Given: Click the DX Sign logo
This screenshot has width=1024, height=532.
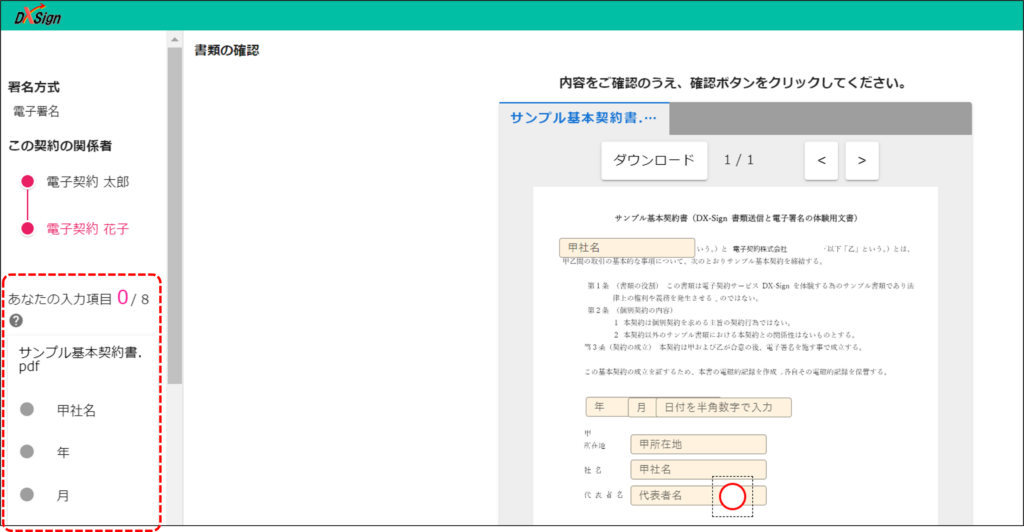Looking at the screenshot, I should tap(38, 15).
